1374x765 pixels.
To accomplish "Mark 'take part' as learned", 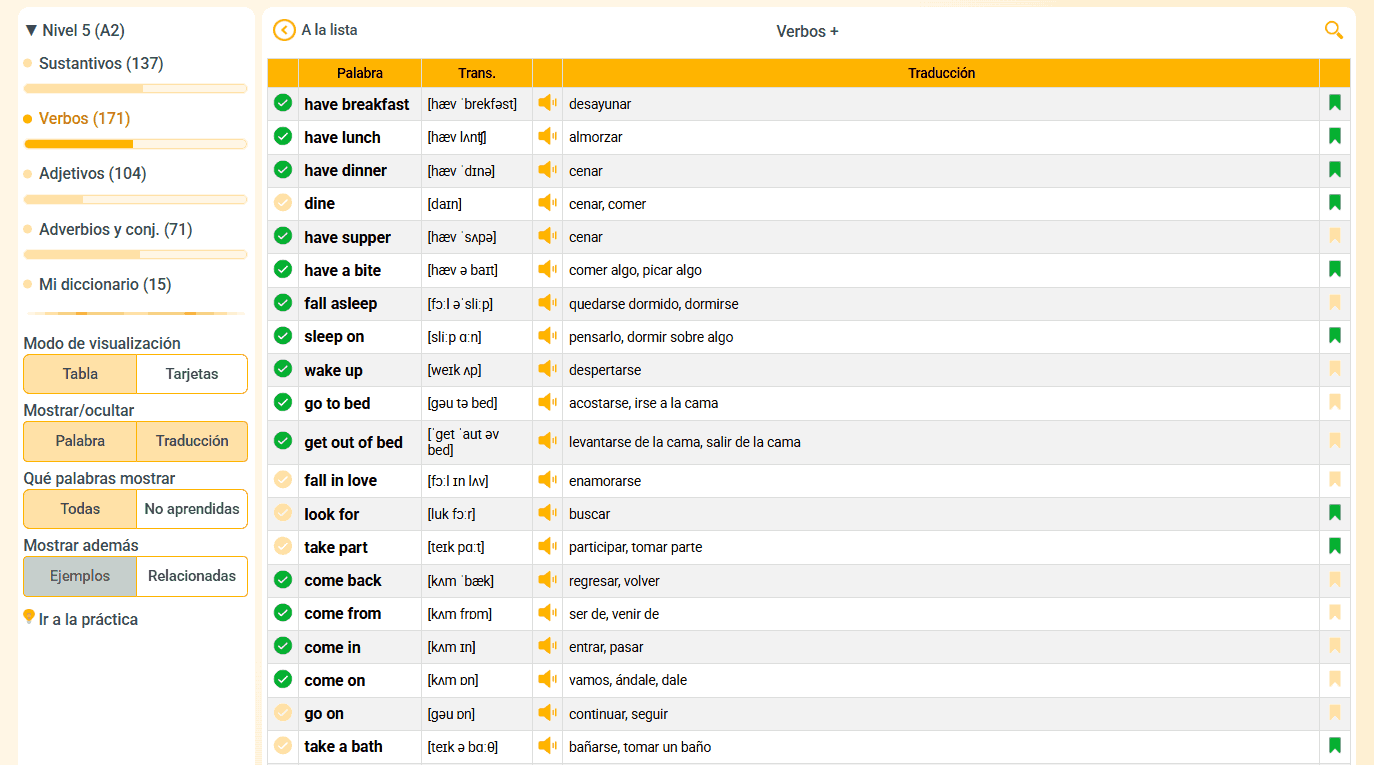I will coord(283,546).
